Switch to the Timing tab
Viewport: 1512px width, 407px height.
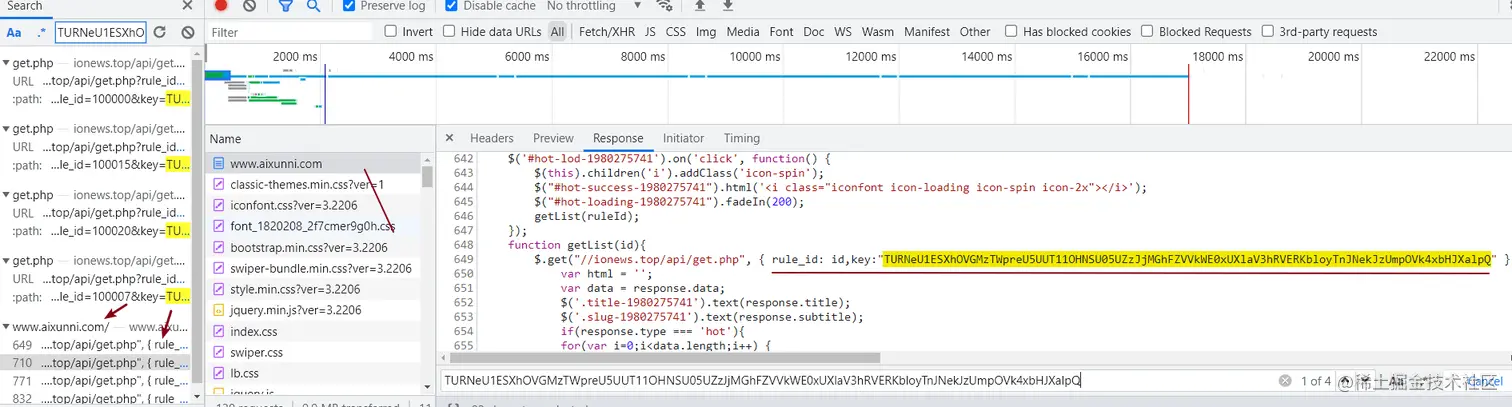click(741, 138)
